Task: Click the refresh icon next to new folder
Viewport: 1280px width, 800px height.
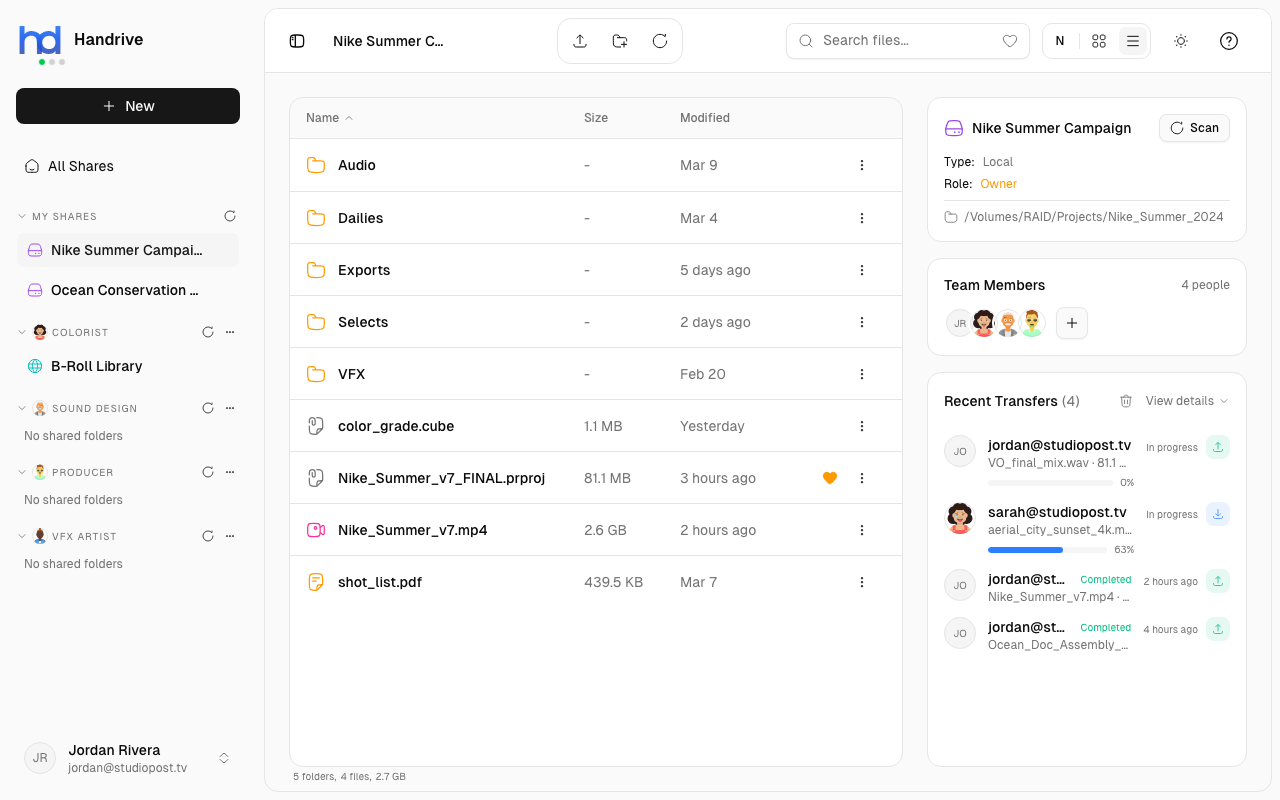Action: [x=659, y=41]
